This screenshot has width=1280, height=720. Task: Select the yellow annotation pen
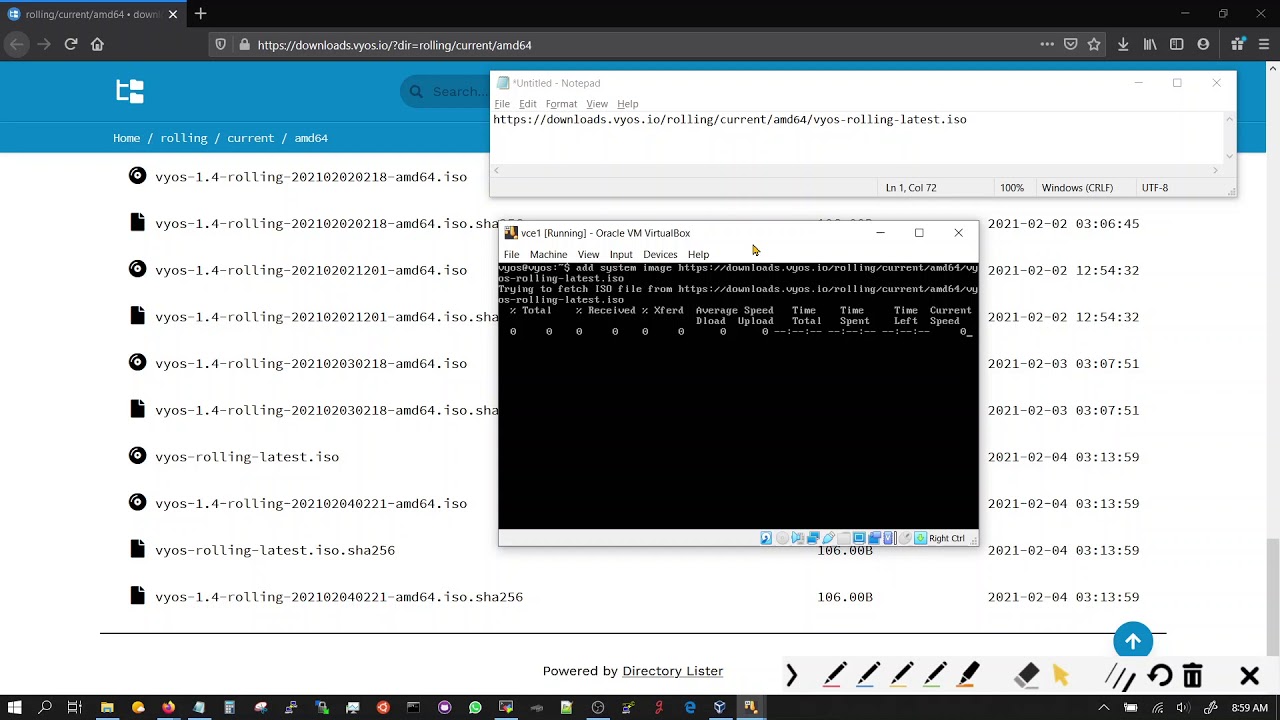coord(901,676)
